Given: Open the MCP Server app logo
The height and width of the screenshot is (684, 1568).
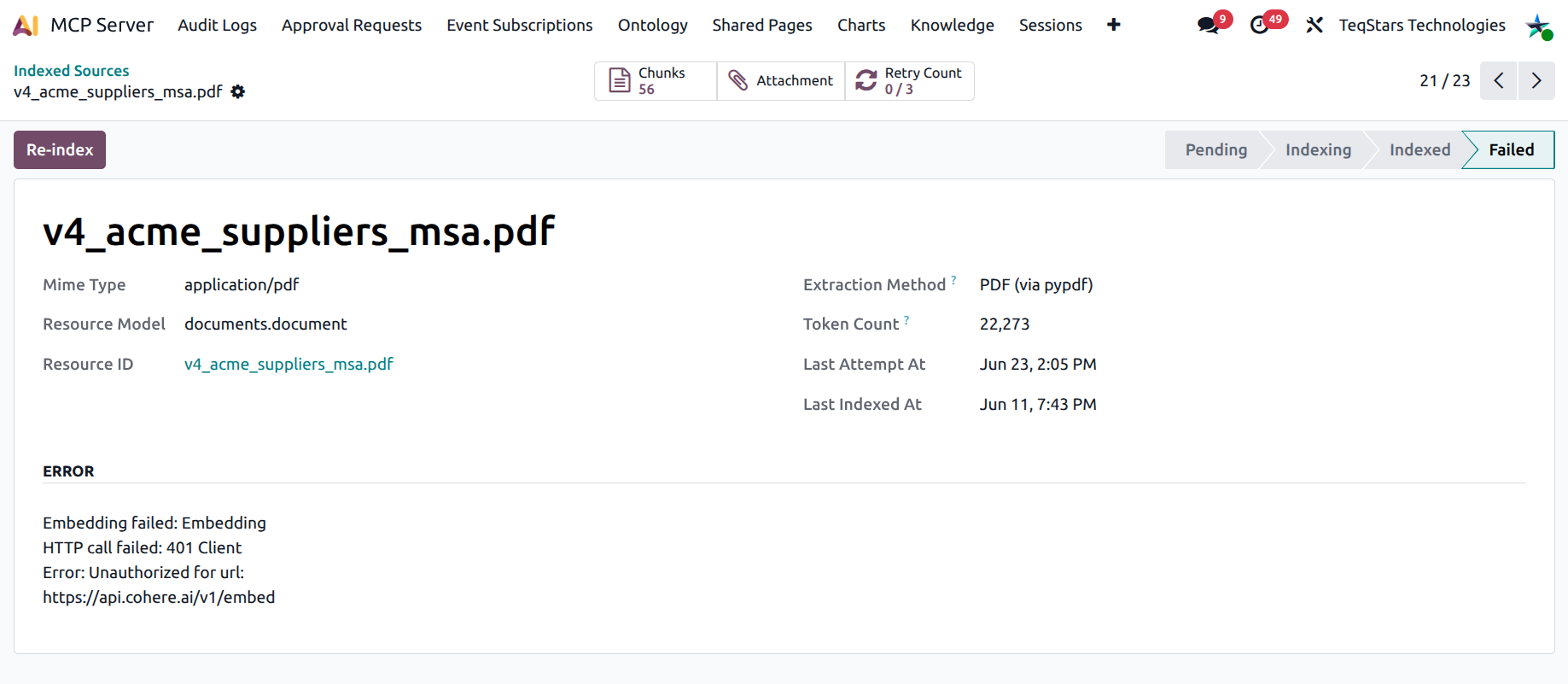Looking at the screenshot, I should (x=26, y=26).
